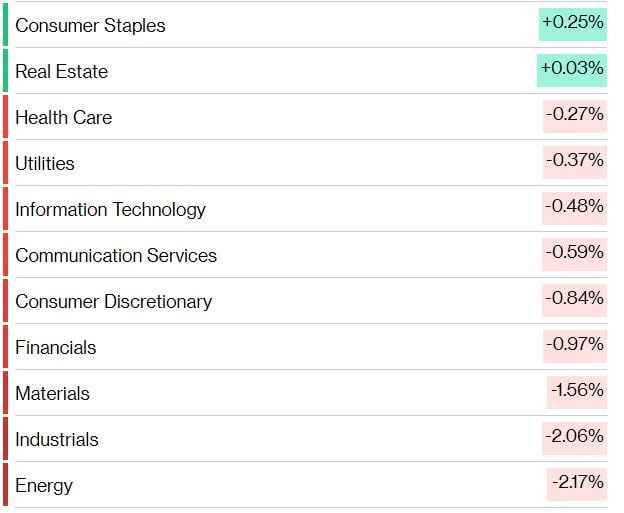Viewport: 624px width, 513px height.
Task: Select the Real Estate sector name
Action: point(61,71)
